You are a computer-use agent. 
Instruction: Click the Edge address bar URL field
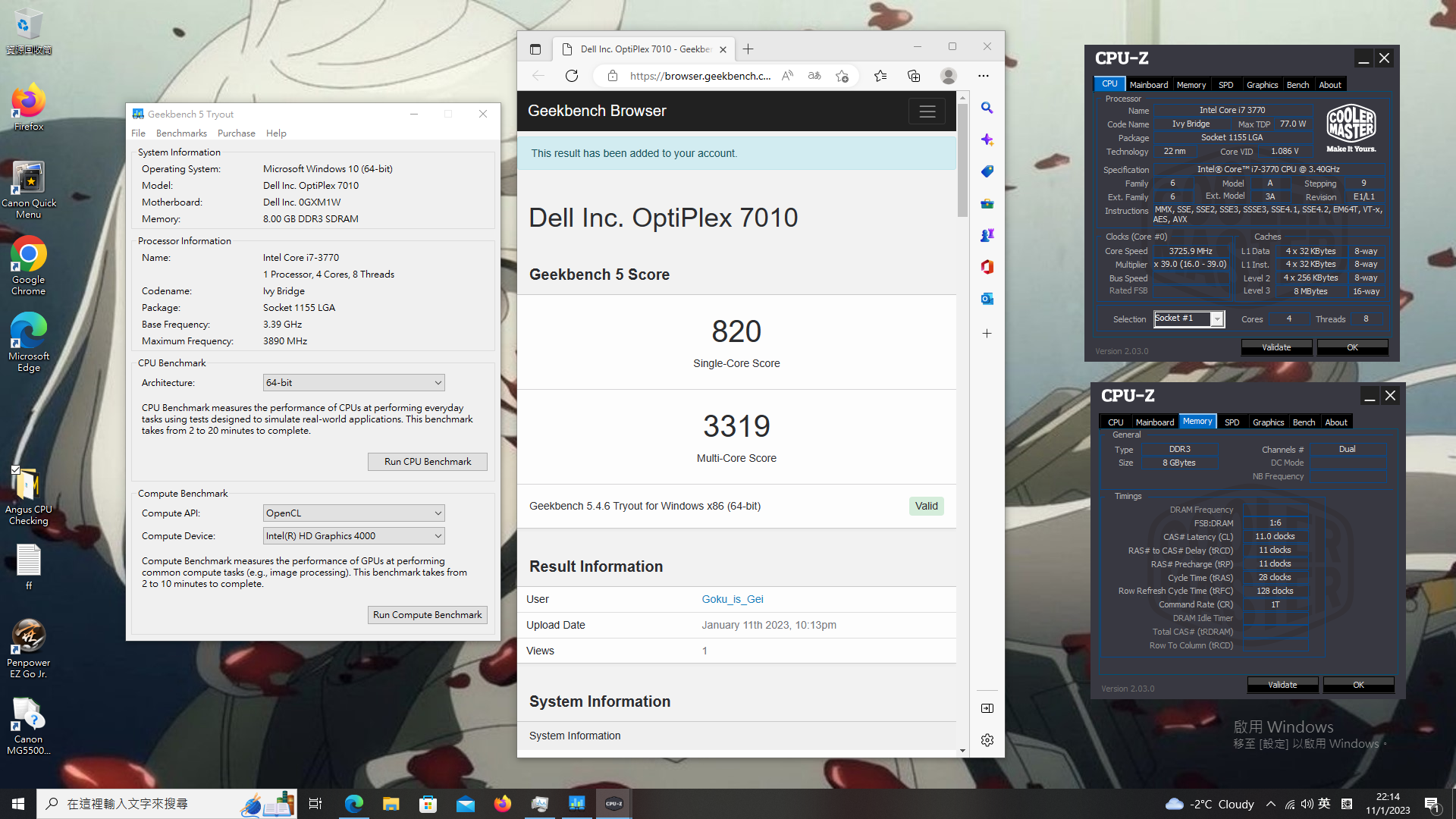(700, 76)
